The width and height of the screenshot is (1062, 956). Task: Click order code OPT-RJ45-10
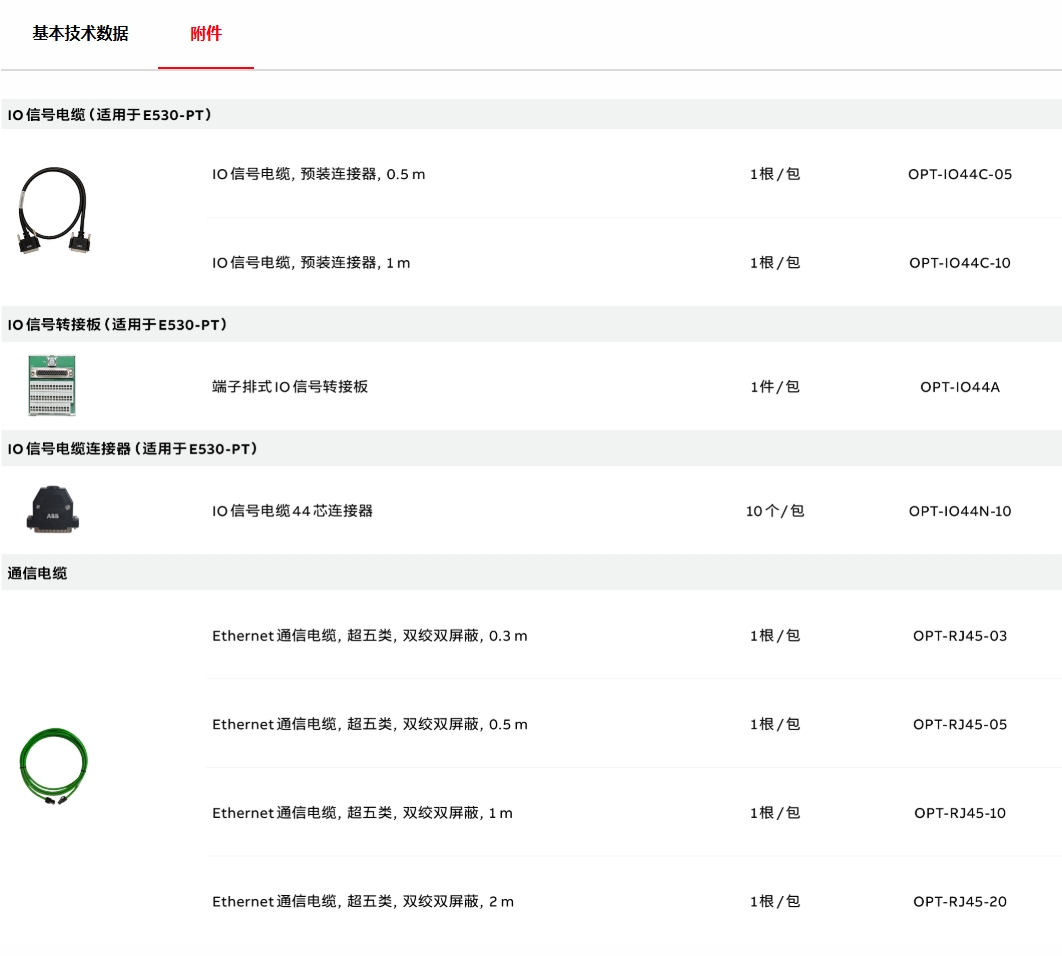coord(960,813)
